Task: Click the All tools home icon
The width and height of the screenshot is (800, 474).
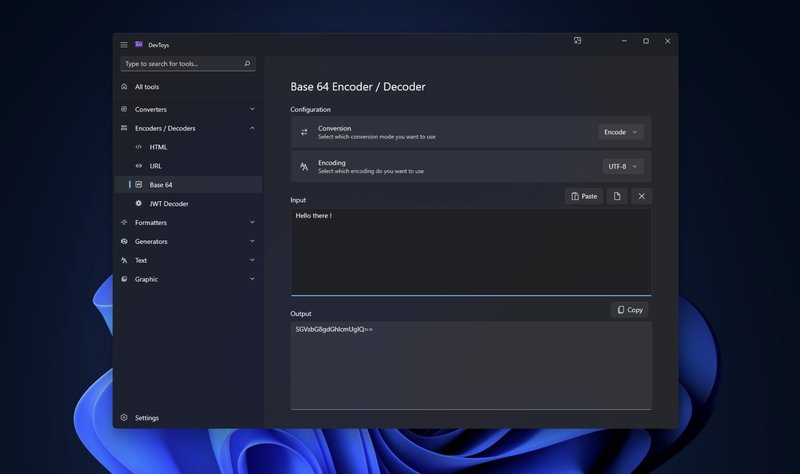Action: (x=124, y=87)
